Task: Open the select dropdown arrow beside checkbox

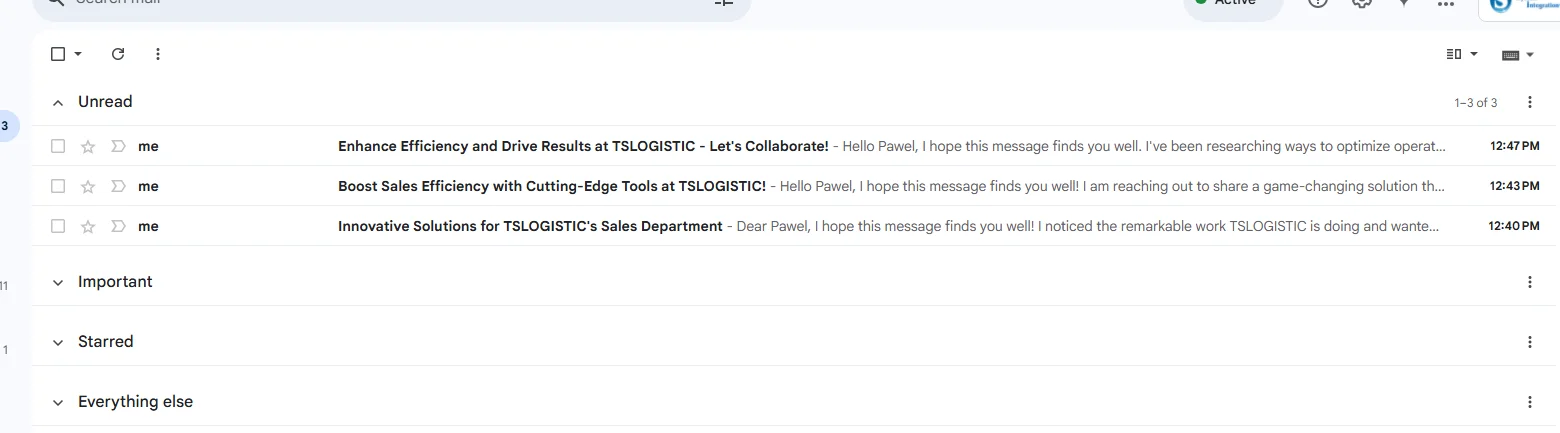Action: 78,54
